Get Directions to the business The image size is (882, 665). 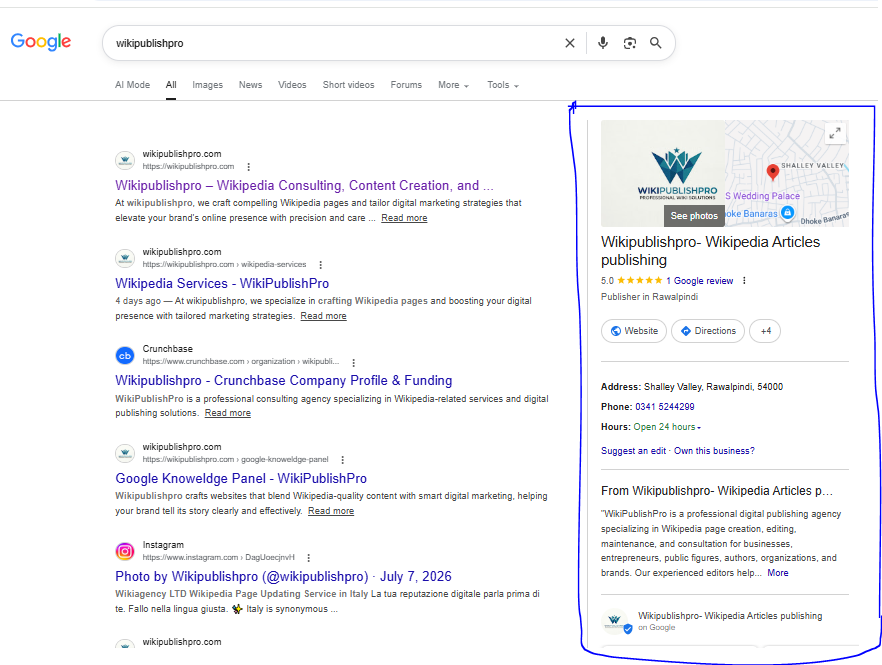(708, 331)
